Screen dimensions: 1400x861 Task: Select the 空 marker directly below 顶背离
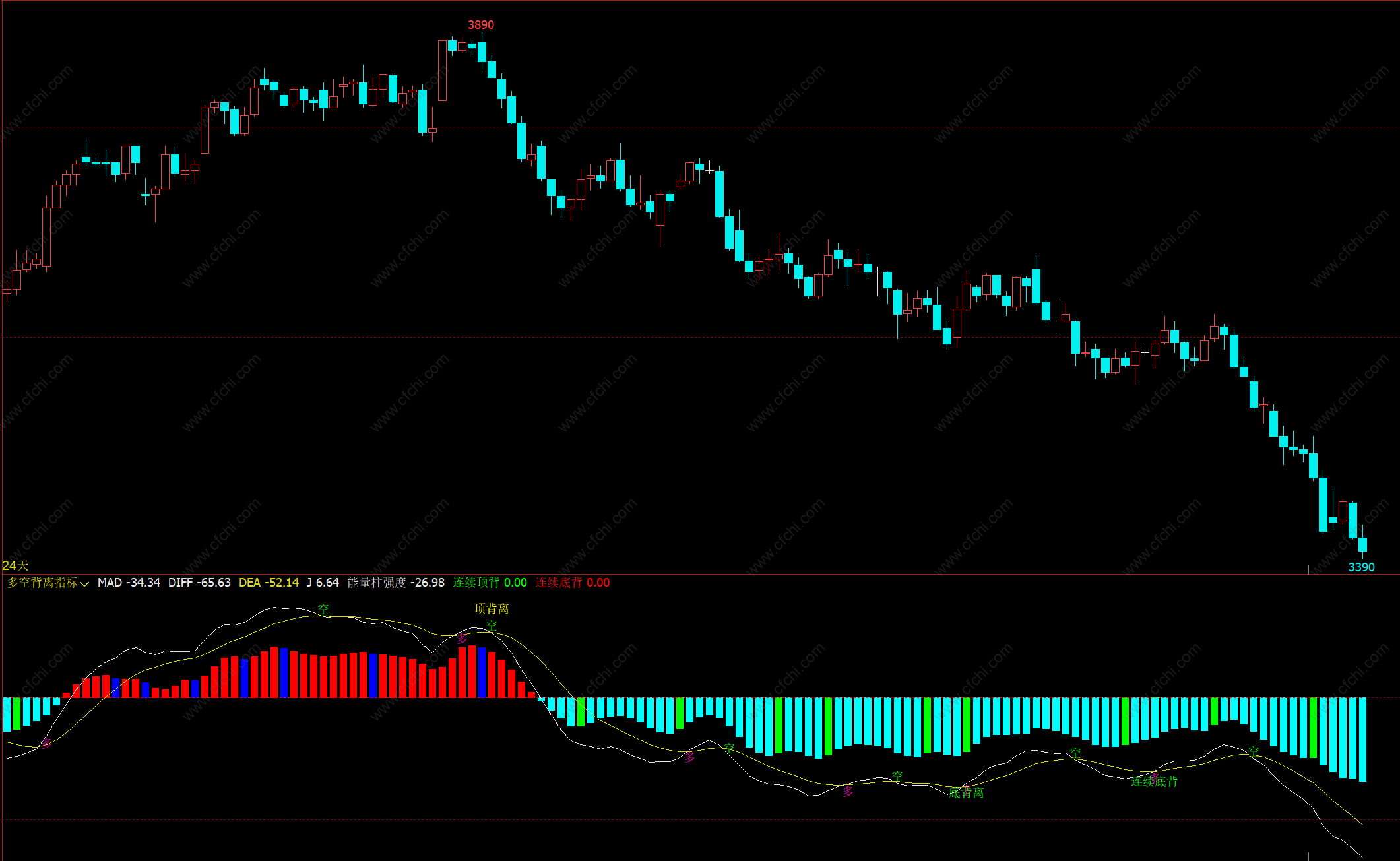[x=492, y=625]
